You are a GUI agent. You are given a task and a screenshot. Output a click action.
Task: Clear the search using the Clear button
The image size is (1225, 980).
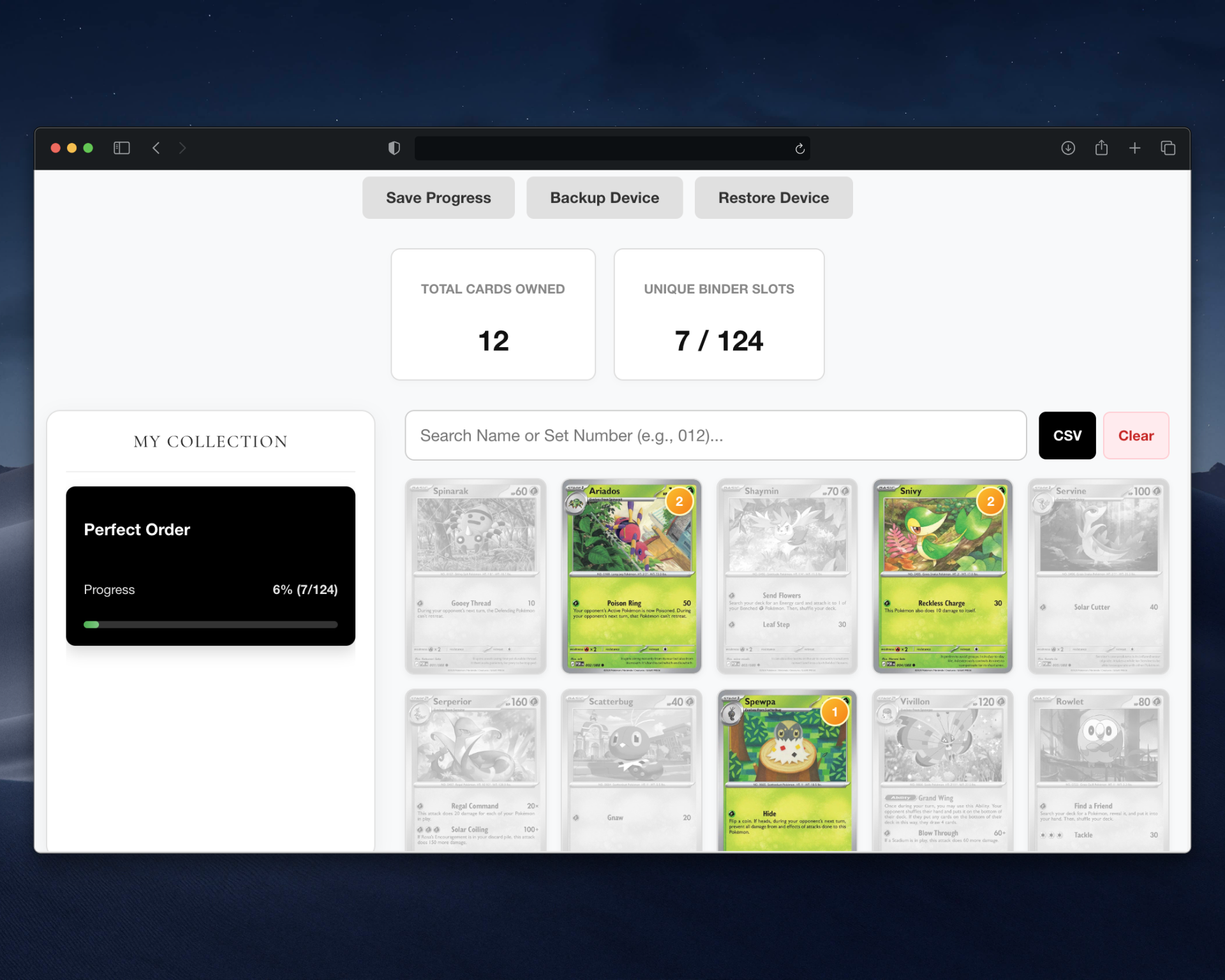pos(1136,435)
